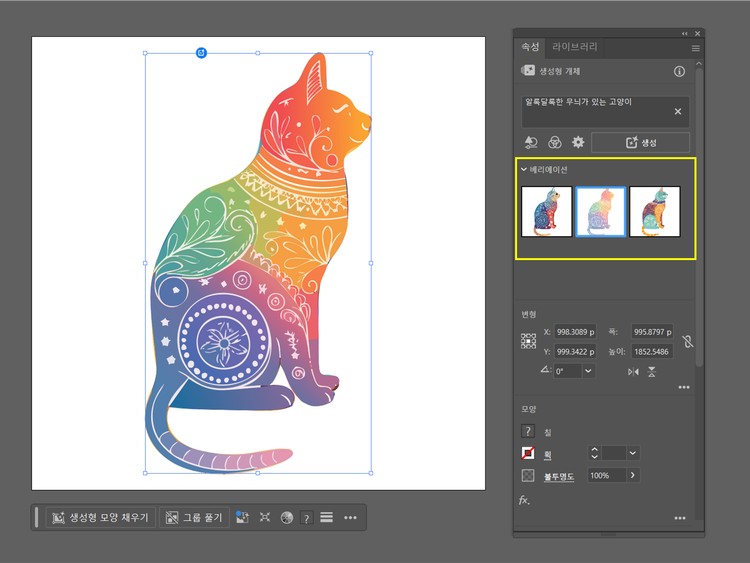Open generative settings gear icon
The height and width of the screenshot is (563, 750).
click(578, 143)
